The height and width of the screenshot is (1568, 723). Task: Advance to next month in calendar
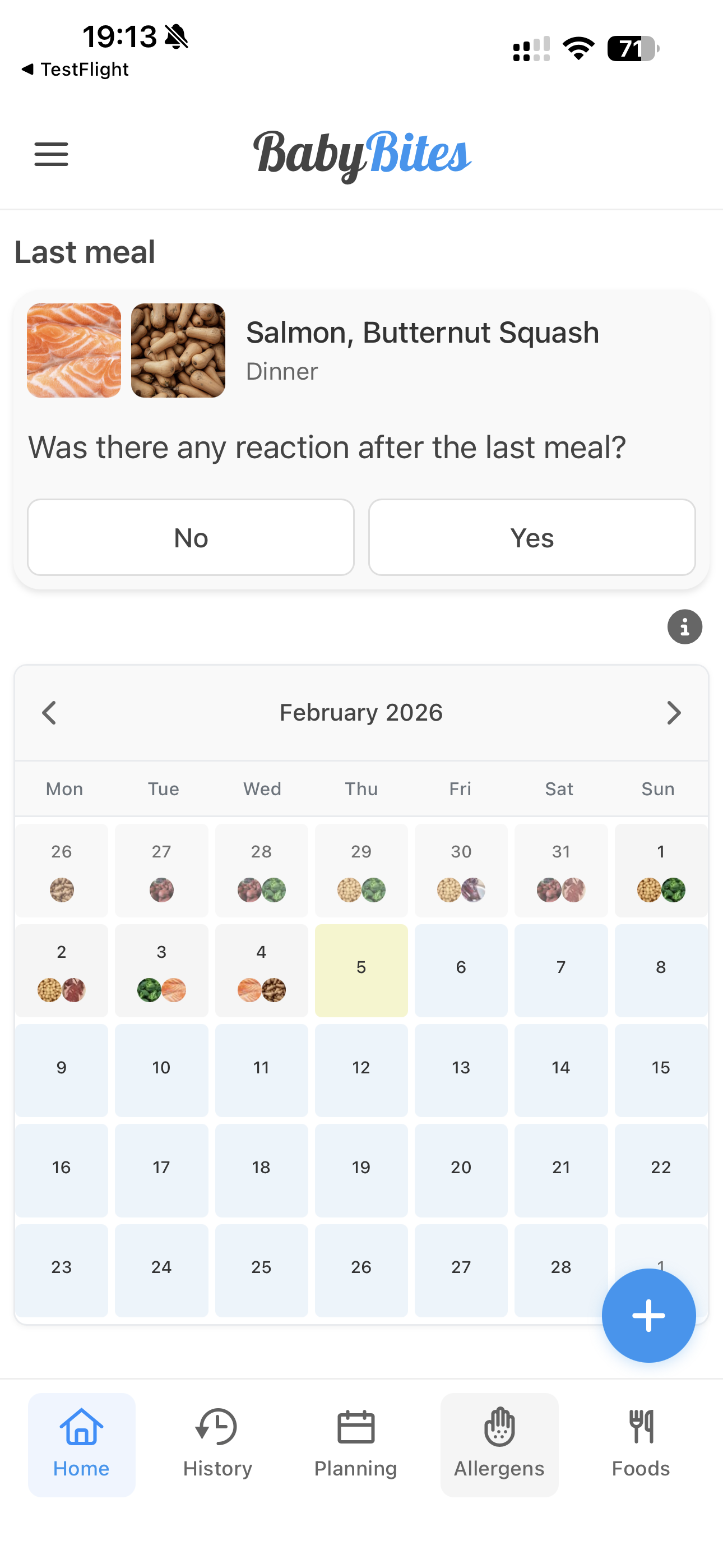coord(673,713)
